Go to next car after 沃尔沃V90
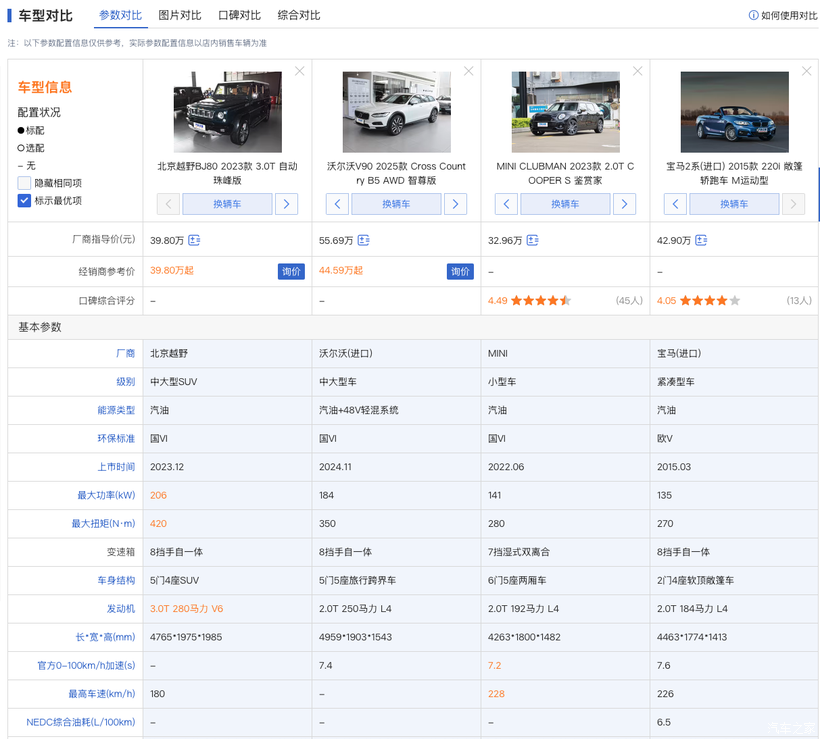The image size is (820, 739). click(x=456, y=204)
